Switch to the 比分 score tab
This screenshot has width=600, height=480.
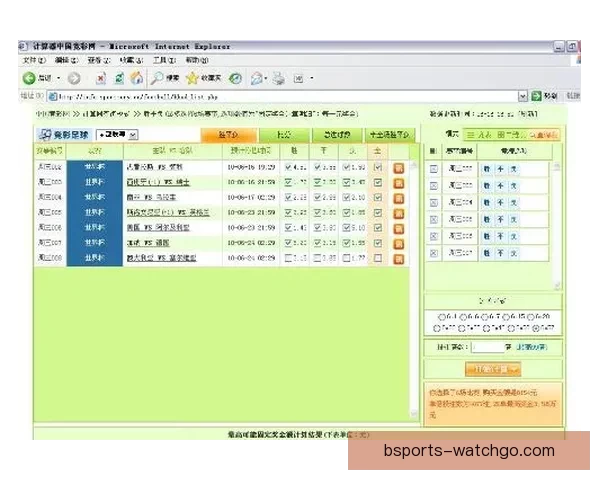284,135
